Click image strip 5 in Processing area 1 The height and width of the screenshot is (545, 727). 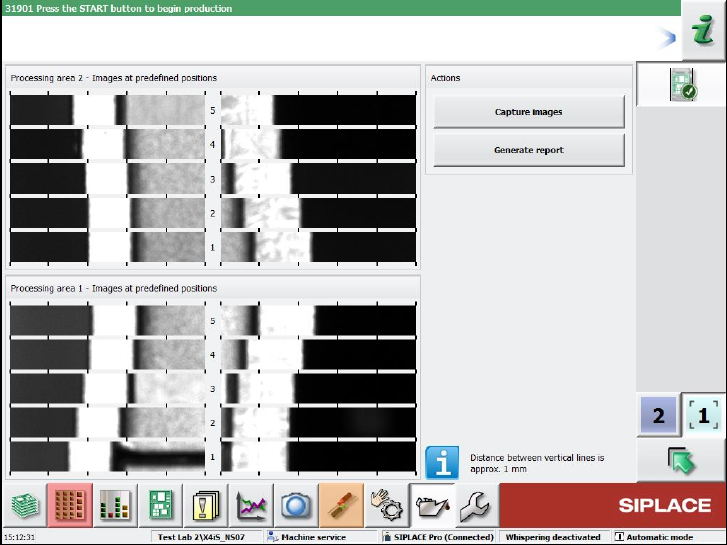[x=213, y=321]
